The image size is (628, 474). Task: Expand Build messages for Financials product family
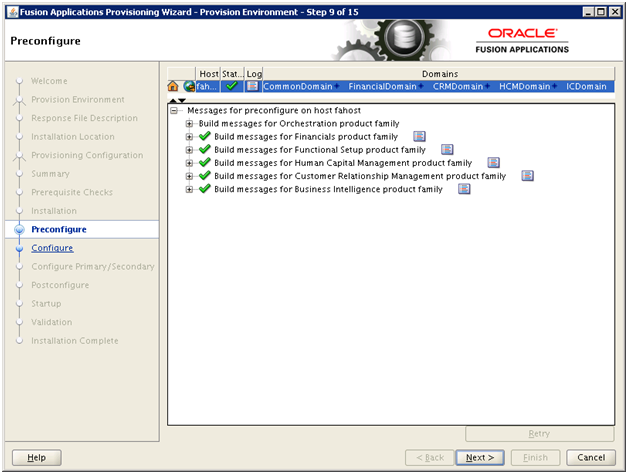(x=189, y=137)
